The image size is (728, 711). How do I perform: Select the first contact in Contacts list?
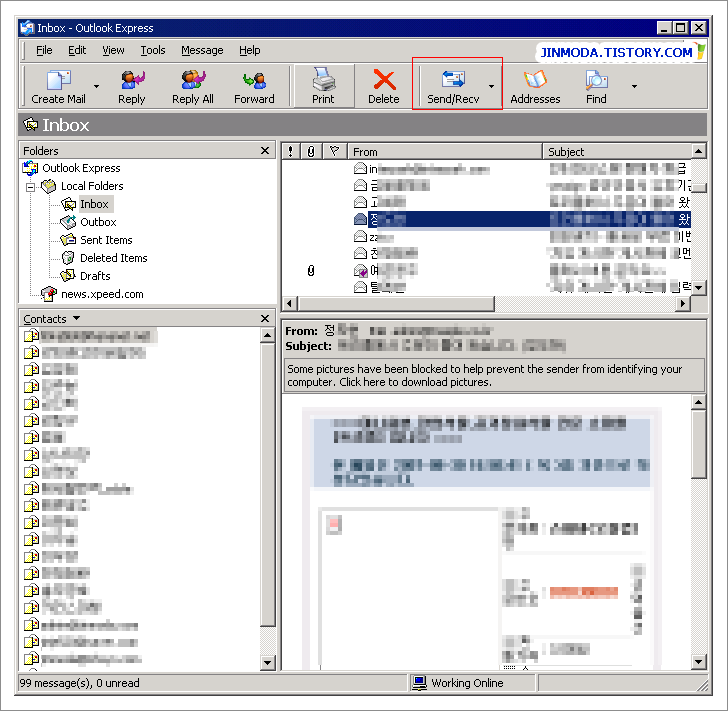[x=91, y=336]
